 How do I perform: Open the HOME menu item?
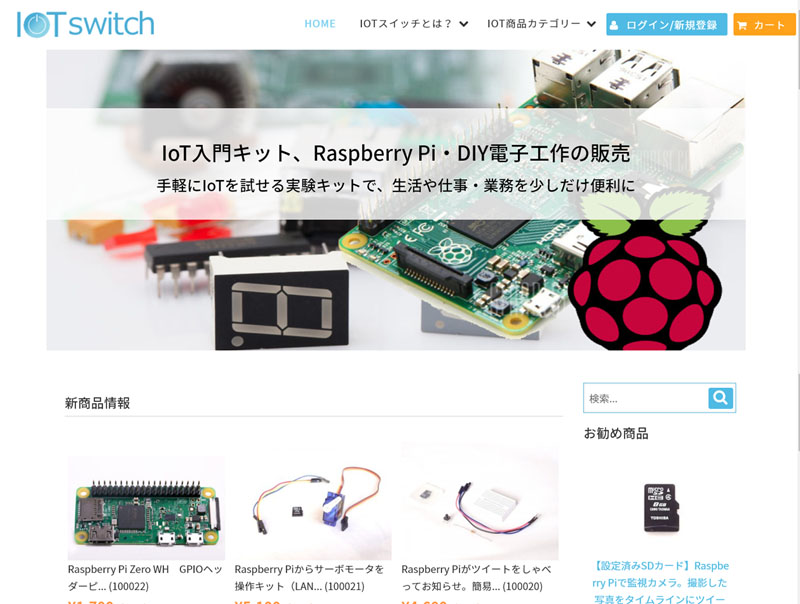320,24
